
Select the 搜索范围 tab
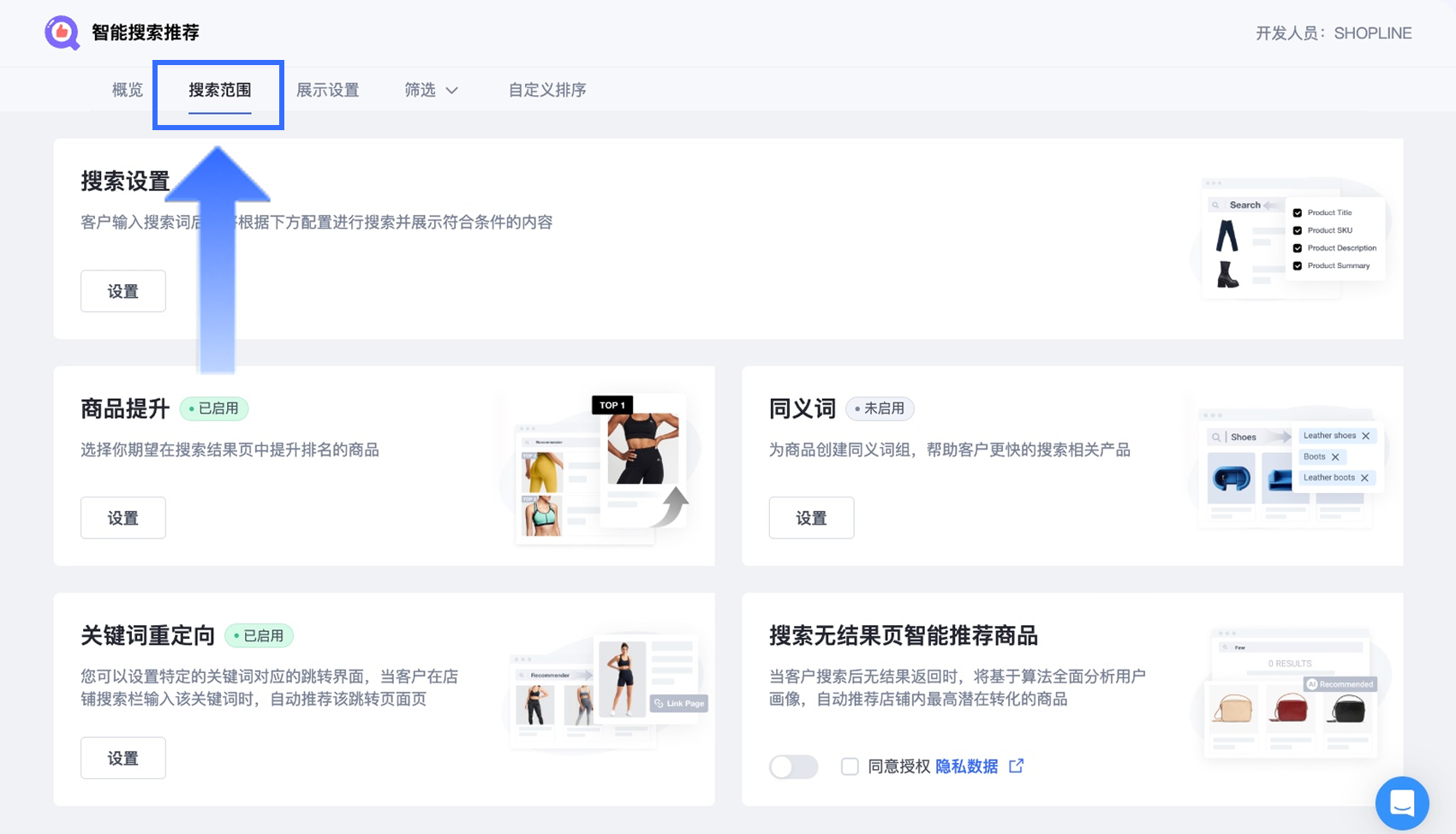pos(220,90)
